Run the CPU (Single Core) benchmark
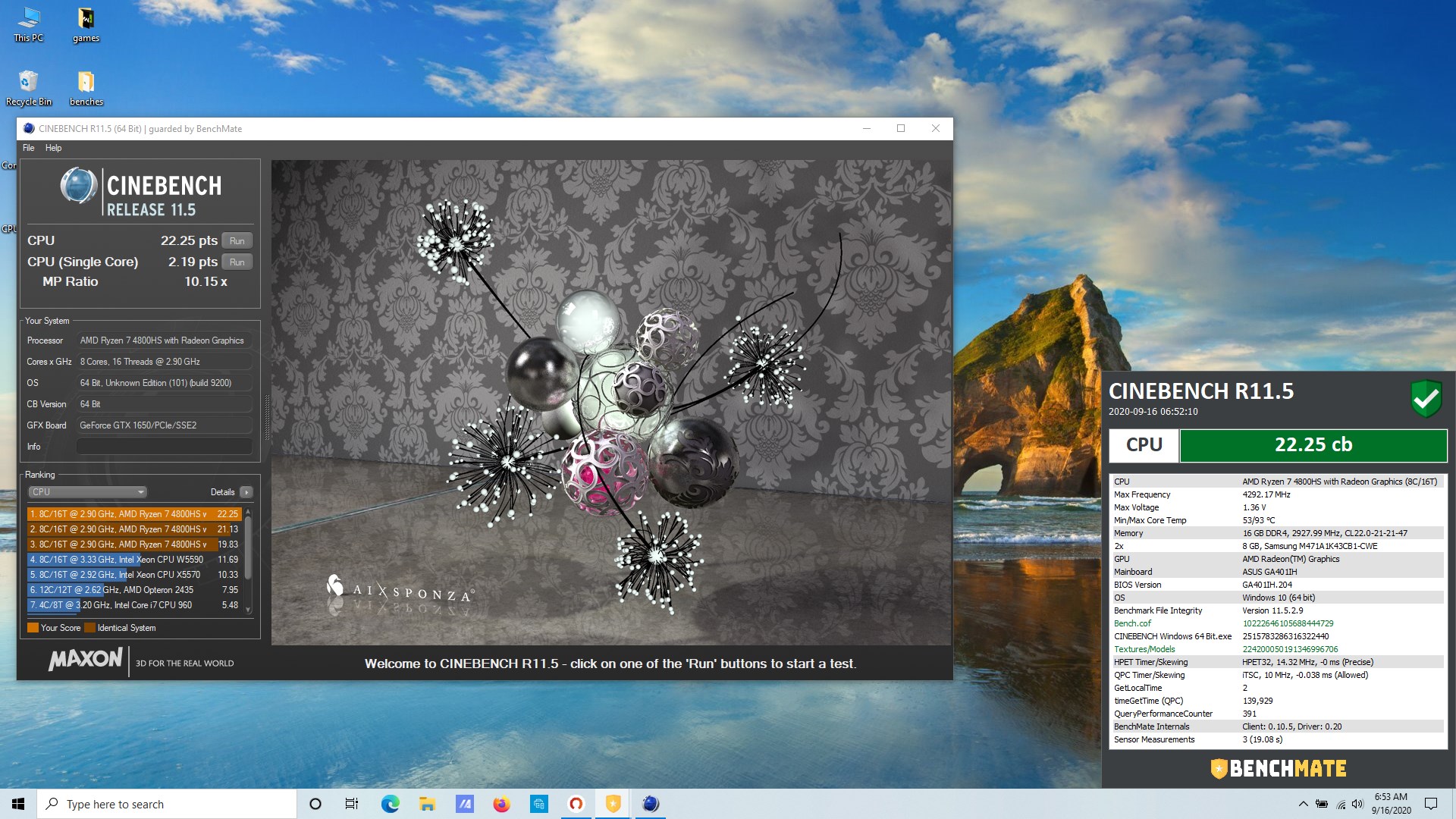 pyautogui.click(x=237, y=262)
